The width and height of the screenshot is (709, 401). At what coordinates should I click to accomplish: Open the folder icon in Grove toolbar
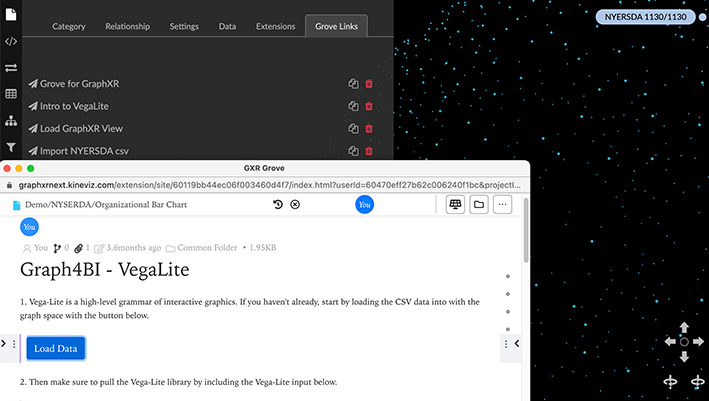point(479,204)
